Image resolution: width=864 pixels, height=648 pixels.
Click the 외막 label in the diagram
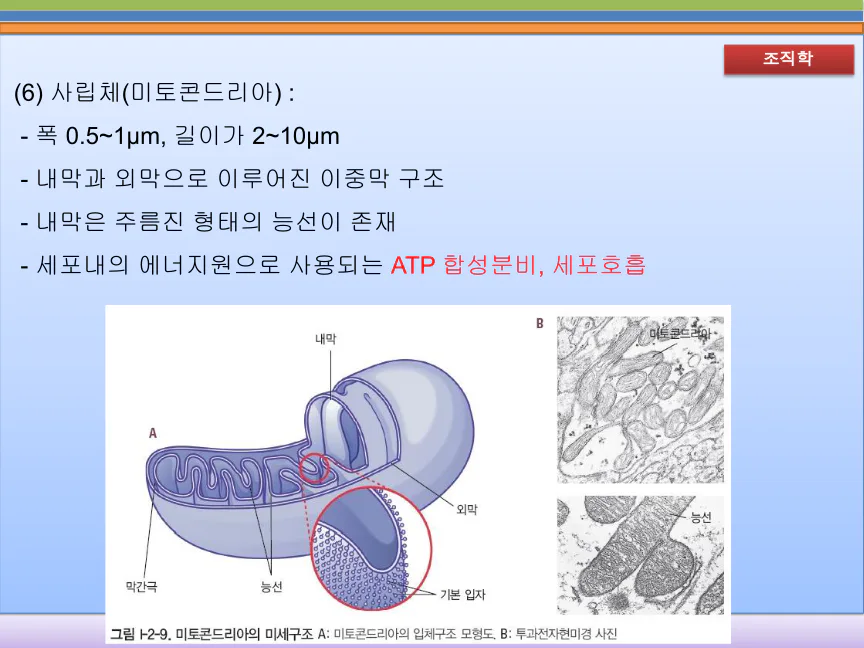[466, 509]
